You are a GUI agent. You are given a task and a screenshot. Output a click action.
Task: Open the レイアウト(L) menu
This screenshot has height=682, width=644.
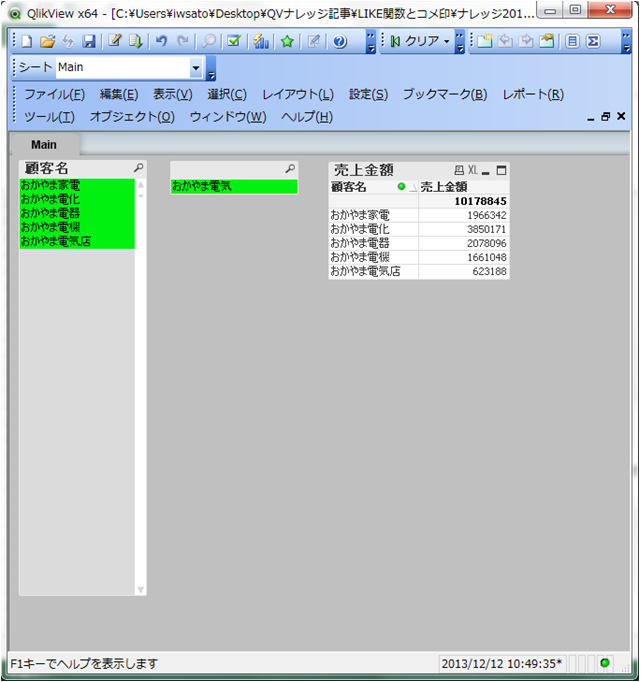pos(298,94)
